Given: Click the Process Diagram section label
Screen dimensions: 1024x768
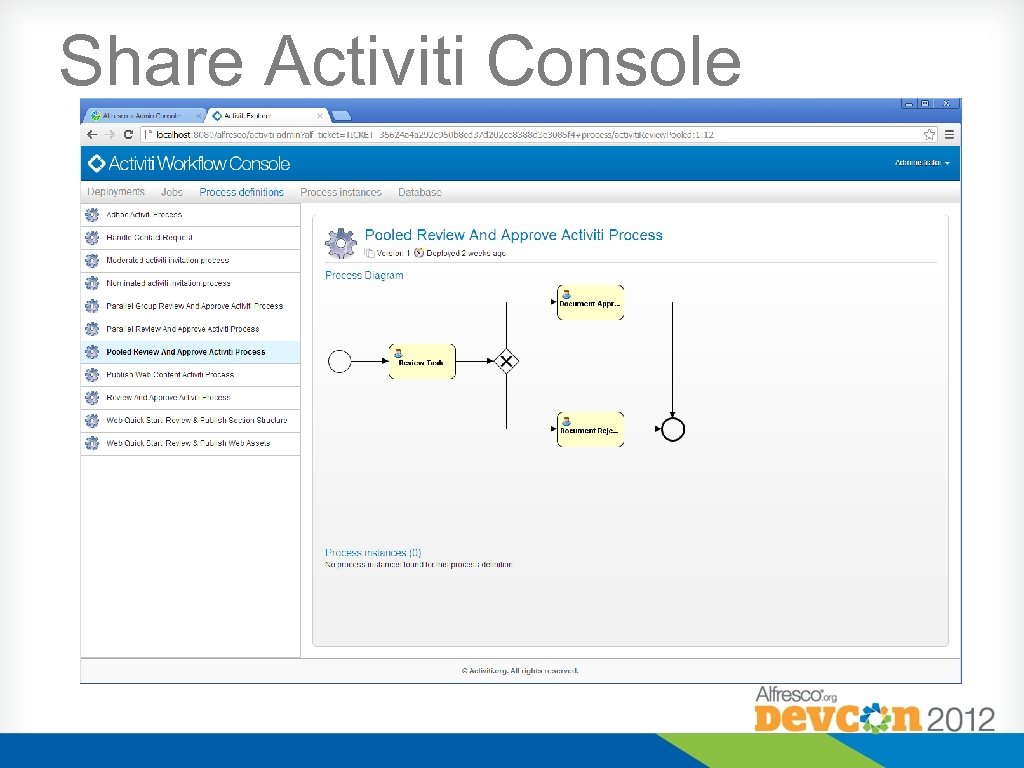Looking at the screenshot, I should 364,276.
